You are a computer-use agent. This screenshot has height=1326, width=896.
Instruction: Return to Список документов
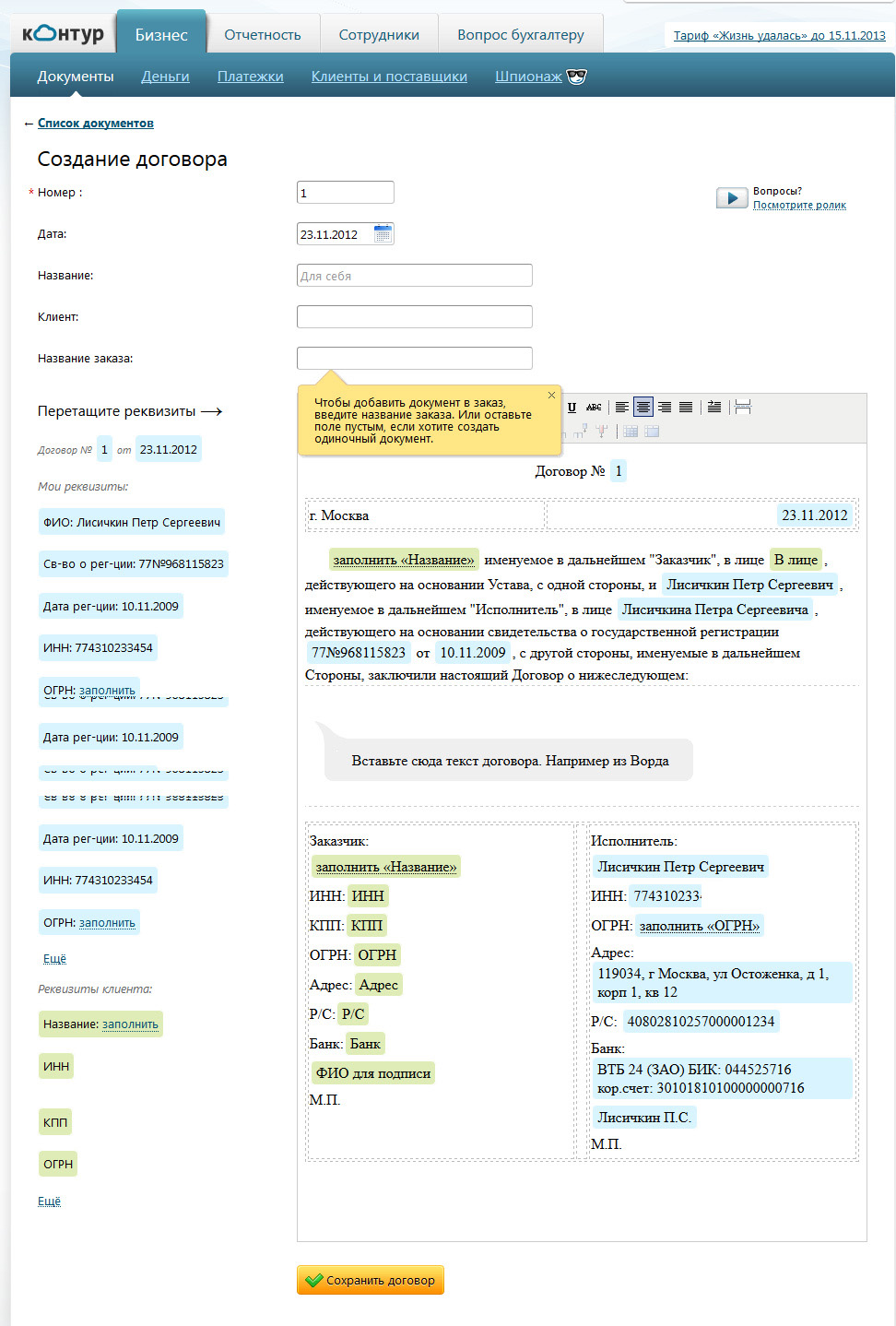pyautogui.click(x=96, y=124)
